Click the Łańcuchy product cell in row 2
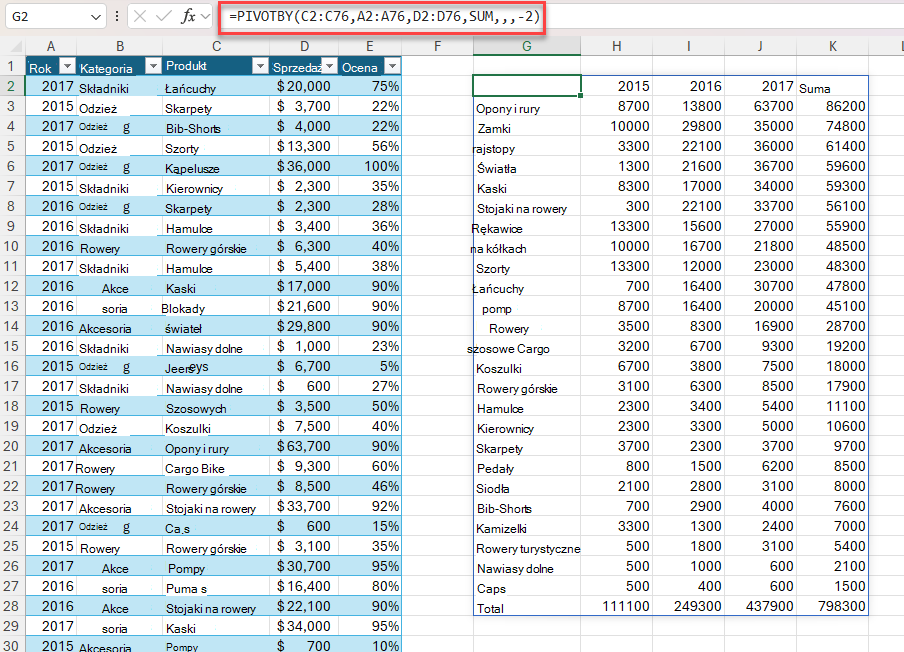 point(190,89)
